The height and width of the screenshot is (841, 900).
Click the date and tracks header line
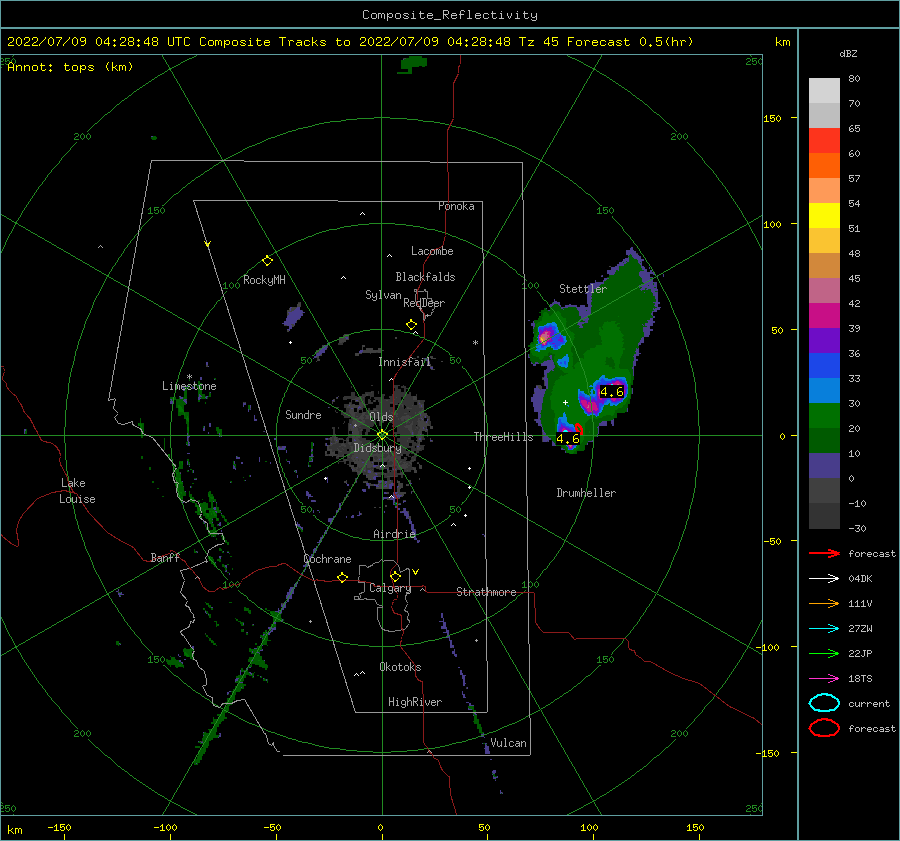[x=350, y=42]
